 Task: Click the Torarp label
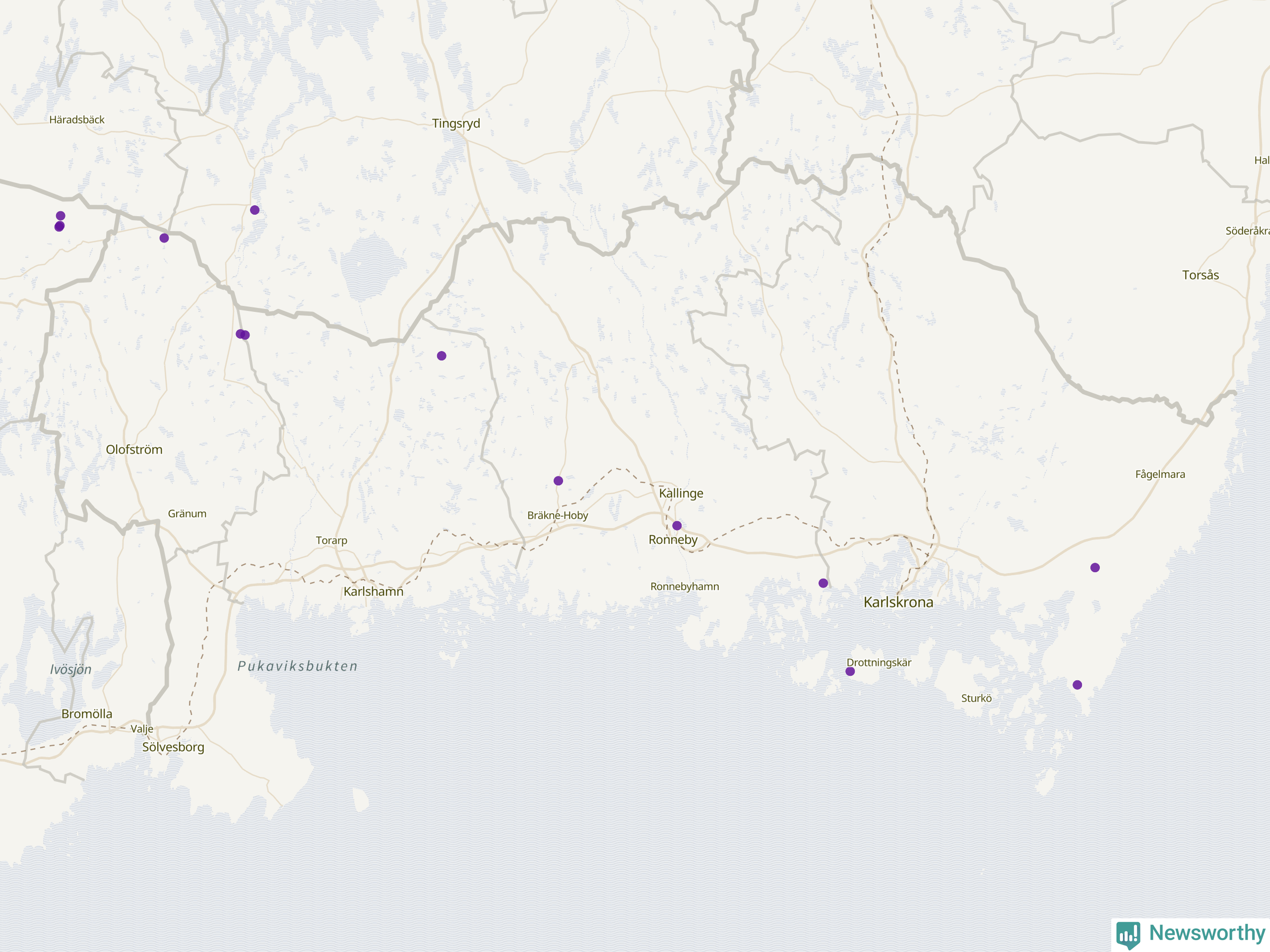tap(331, 540)
